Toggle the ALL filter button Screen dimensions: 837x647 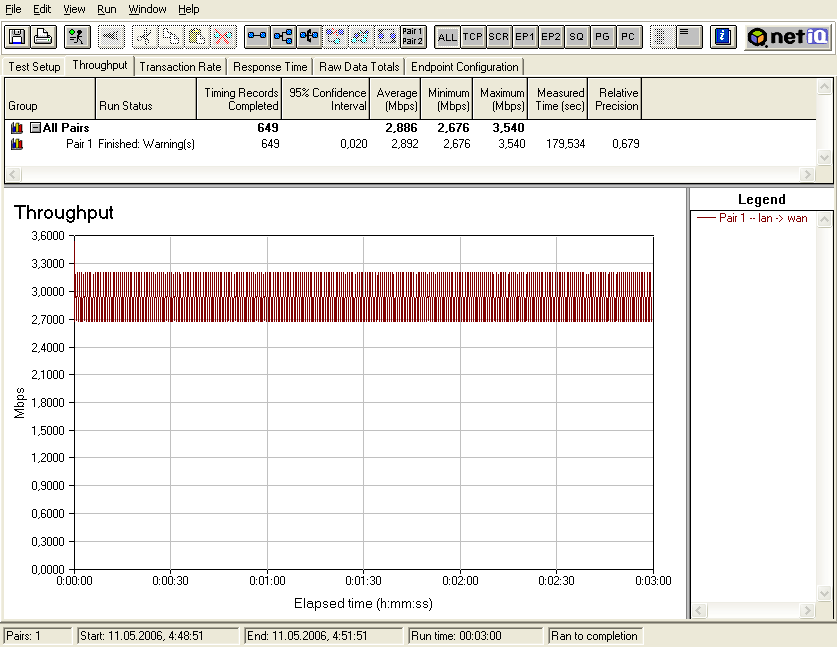447,37
